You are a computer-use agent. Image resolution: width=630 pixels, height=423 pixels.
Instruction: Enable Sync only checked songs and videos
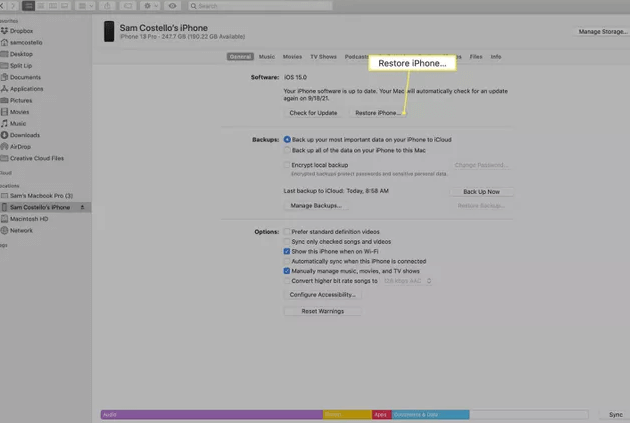pos(286,242)
